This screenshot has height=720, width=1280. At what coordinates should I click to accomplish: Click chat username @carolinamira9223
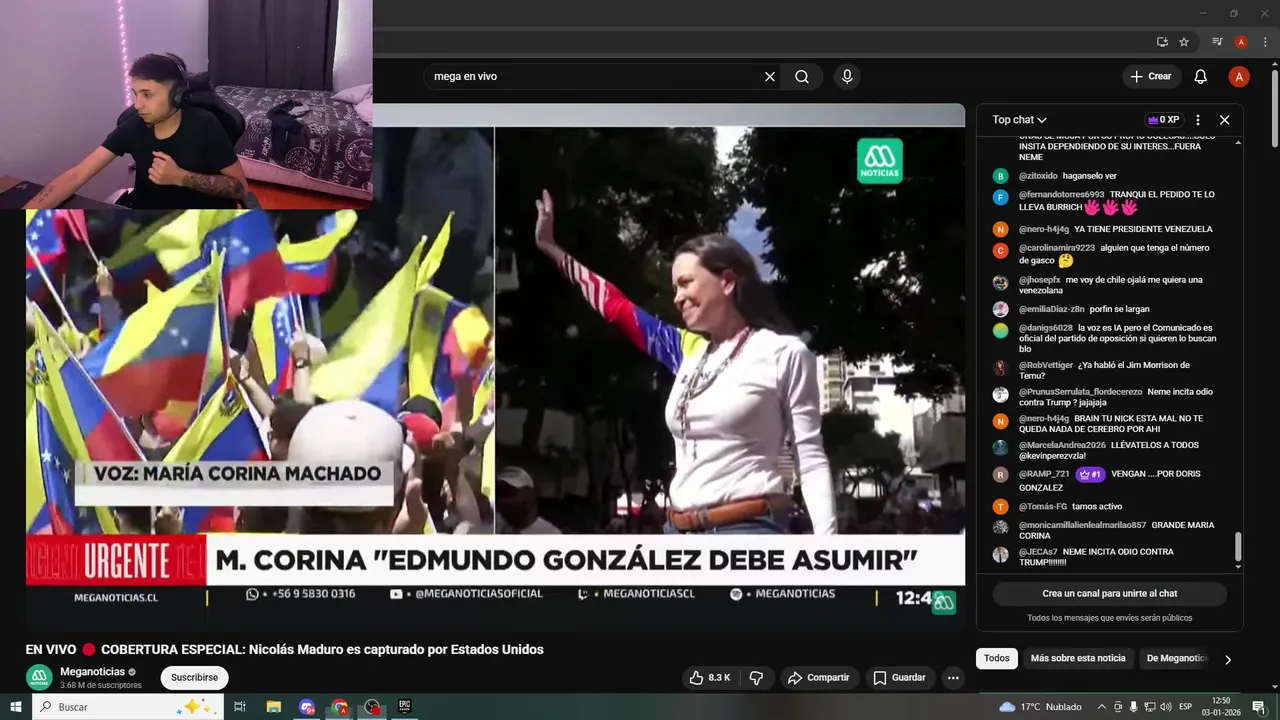pyautogui.click(x=1057, y=248)
